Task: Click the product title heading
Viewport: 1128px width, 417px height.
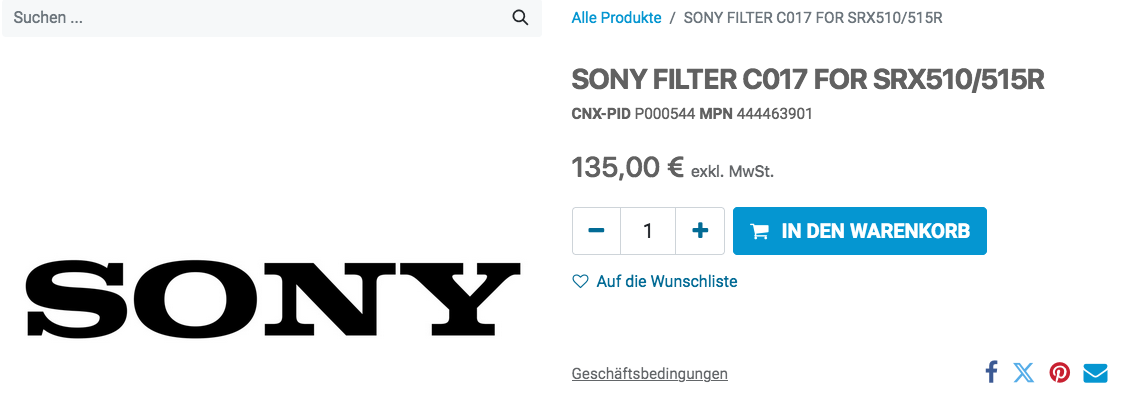Action: (x=807, y=80)
